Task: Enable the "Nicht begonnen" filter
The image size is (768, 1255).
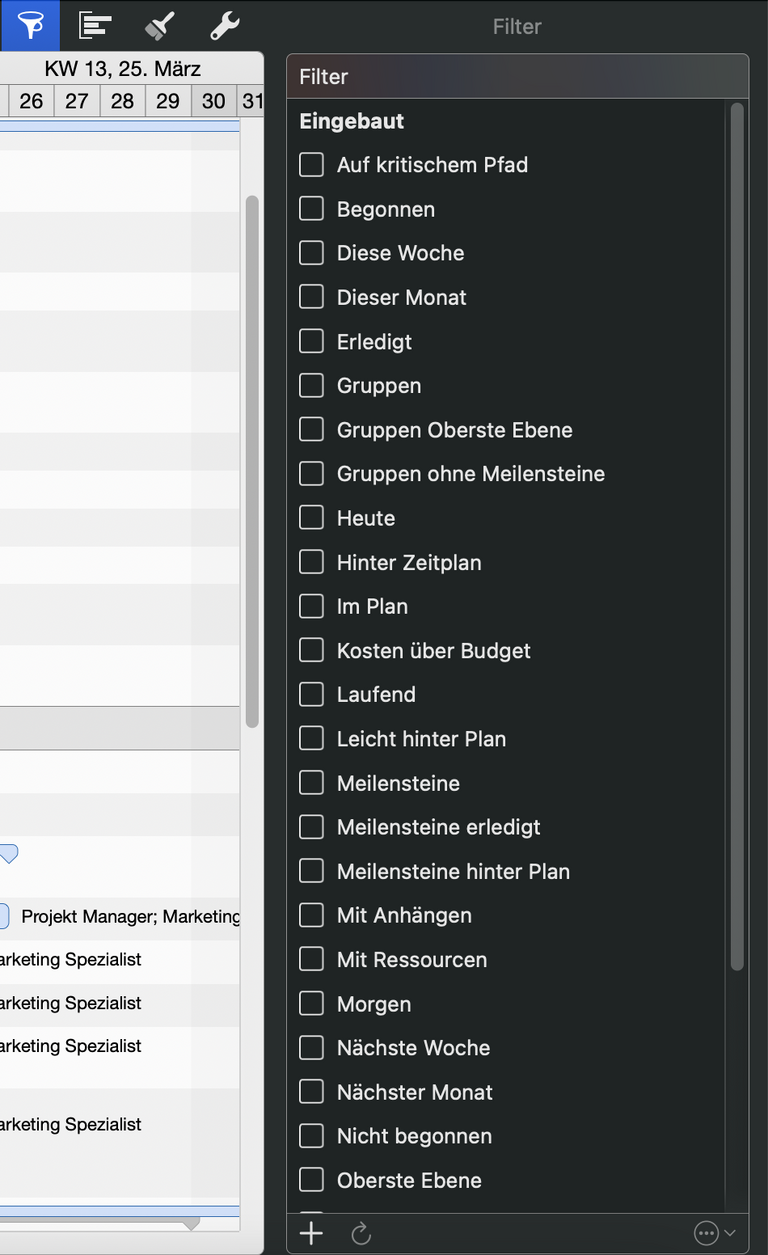Action: point(311,1136)
